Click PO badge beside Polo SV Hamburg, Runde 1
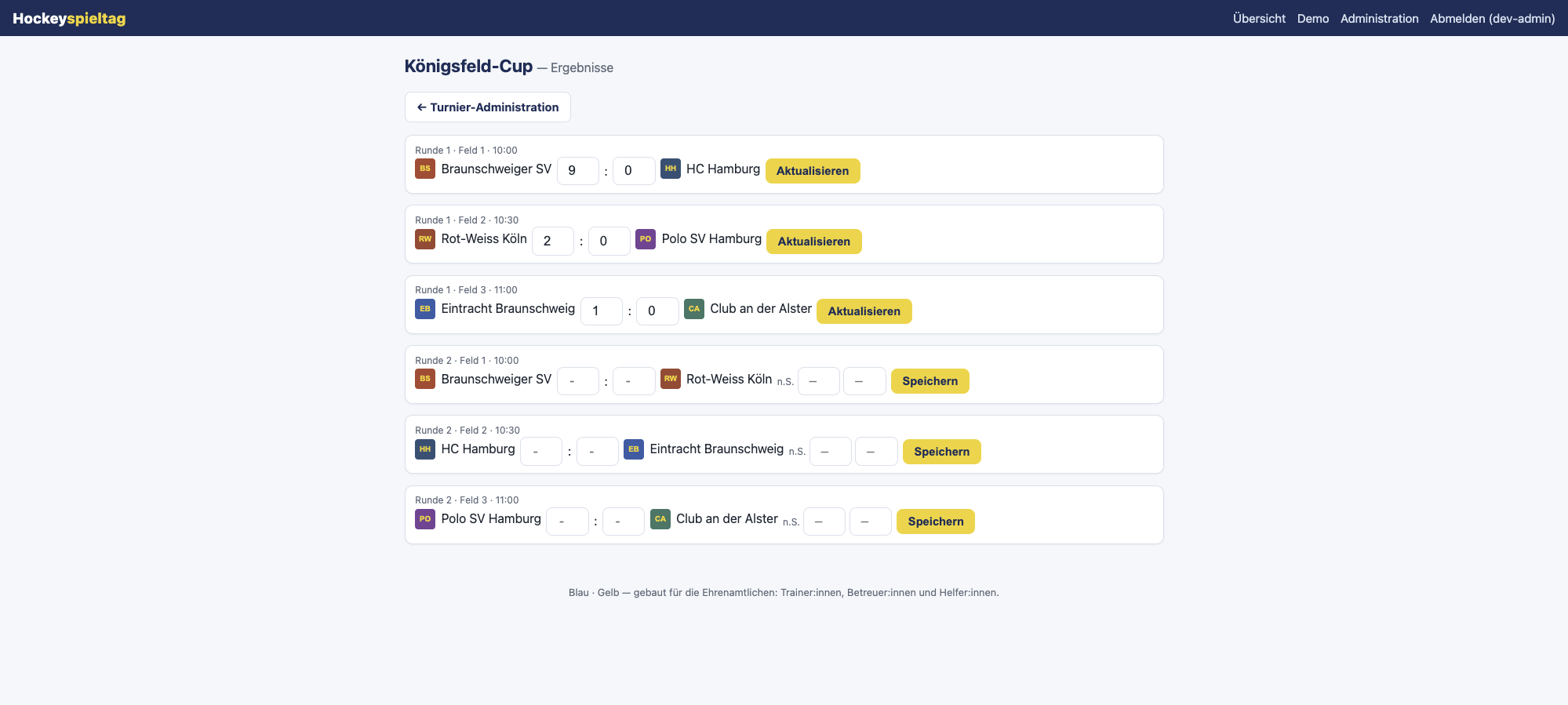The image size is (1568, 705). point(646,239)
